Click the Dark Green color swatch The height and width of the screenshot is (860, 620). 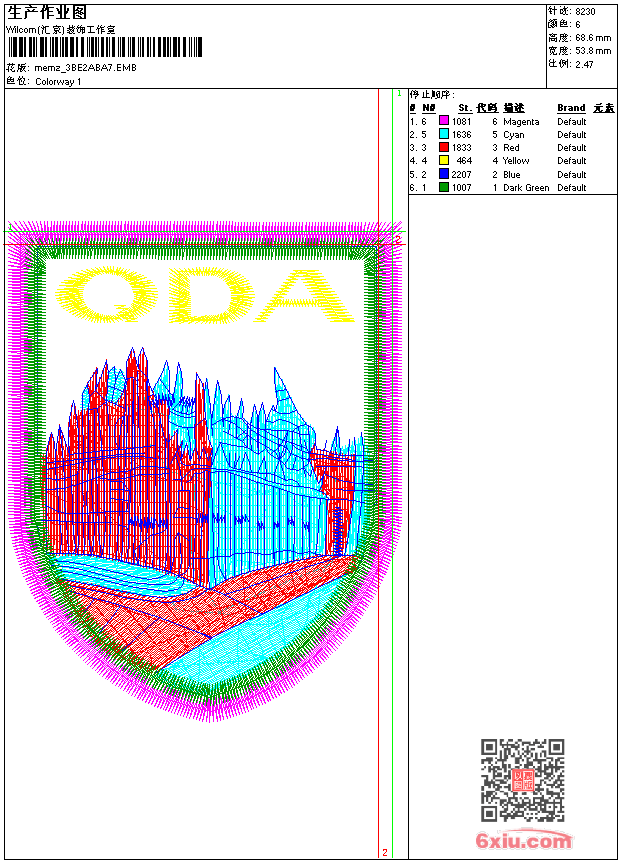(x=444, y=187)
